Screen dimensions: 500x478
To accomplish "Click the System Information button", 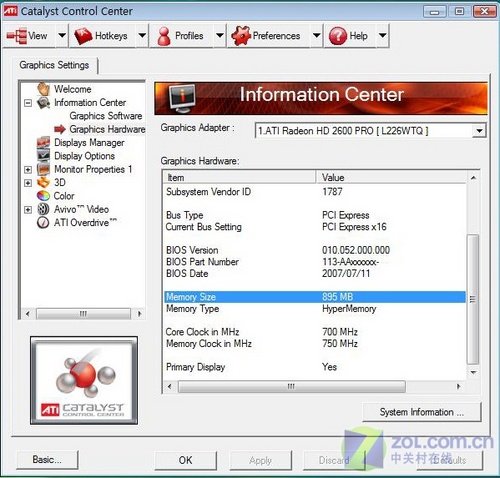I will [x=422, y=412].
